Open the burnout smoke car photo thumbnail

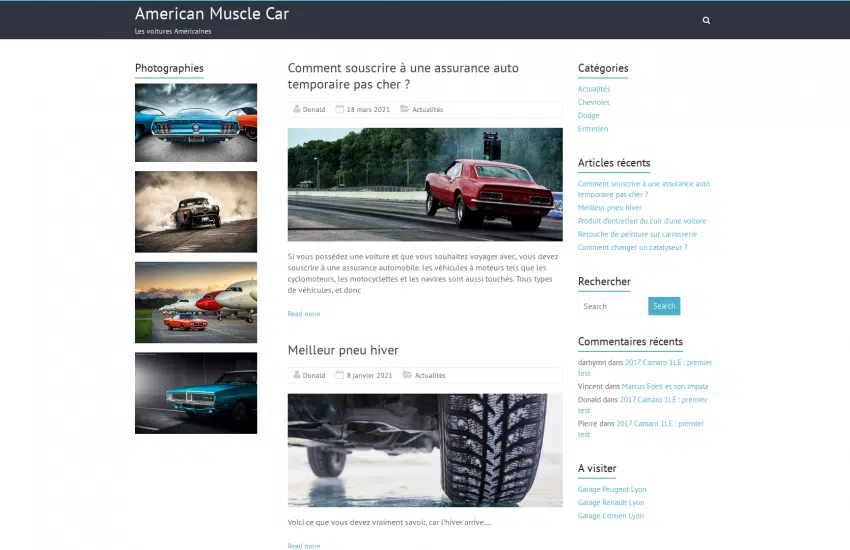click(196, 211)
